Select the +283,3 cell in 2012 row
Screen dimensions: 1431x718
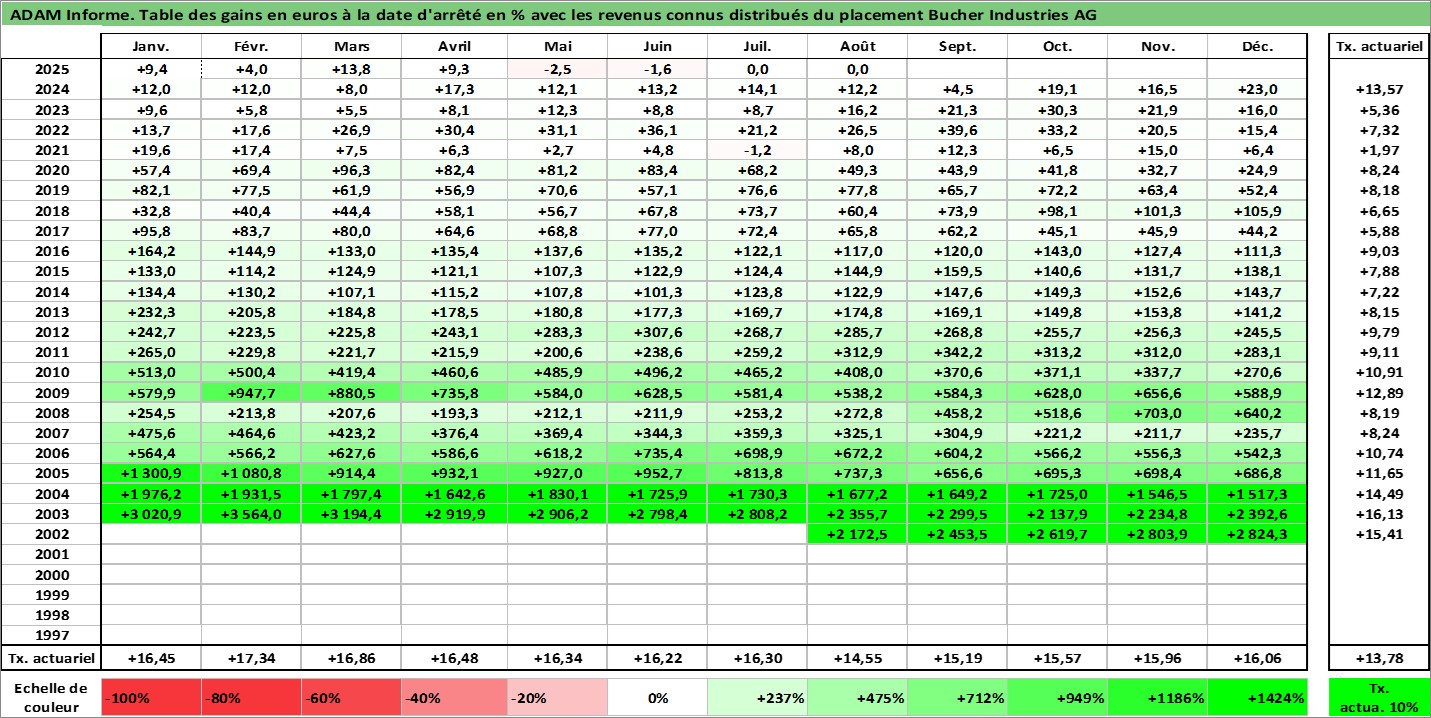pyautogui.click(x=558, y=332)
